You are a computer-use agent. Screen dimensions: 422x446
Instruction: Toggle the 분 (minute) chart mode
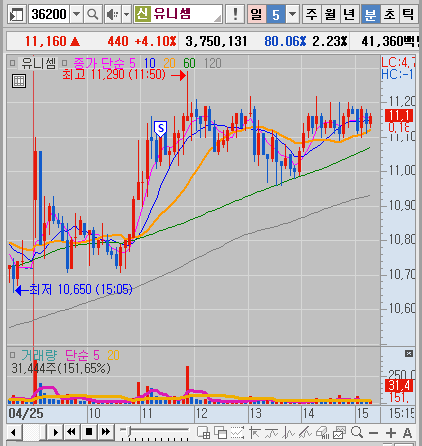coord(370,14)
